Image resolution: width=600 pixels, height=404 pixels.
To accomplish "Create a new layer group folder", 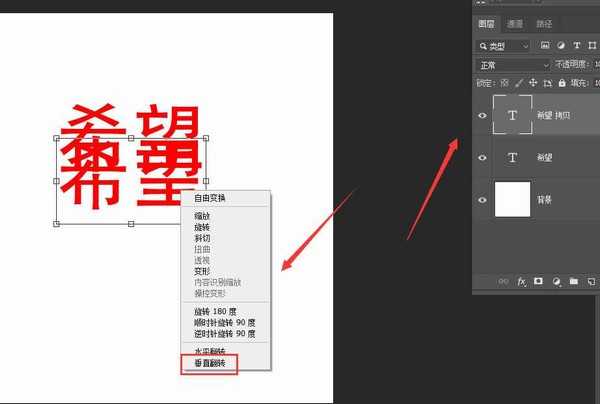I will click(x=573, y=282).
